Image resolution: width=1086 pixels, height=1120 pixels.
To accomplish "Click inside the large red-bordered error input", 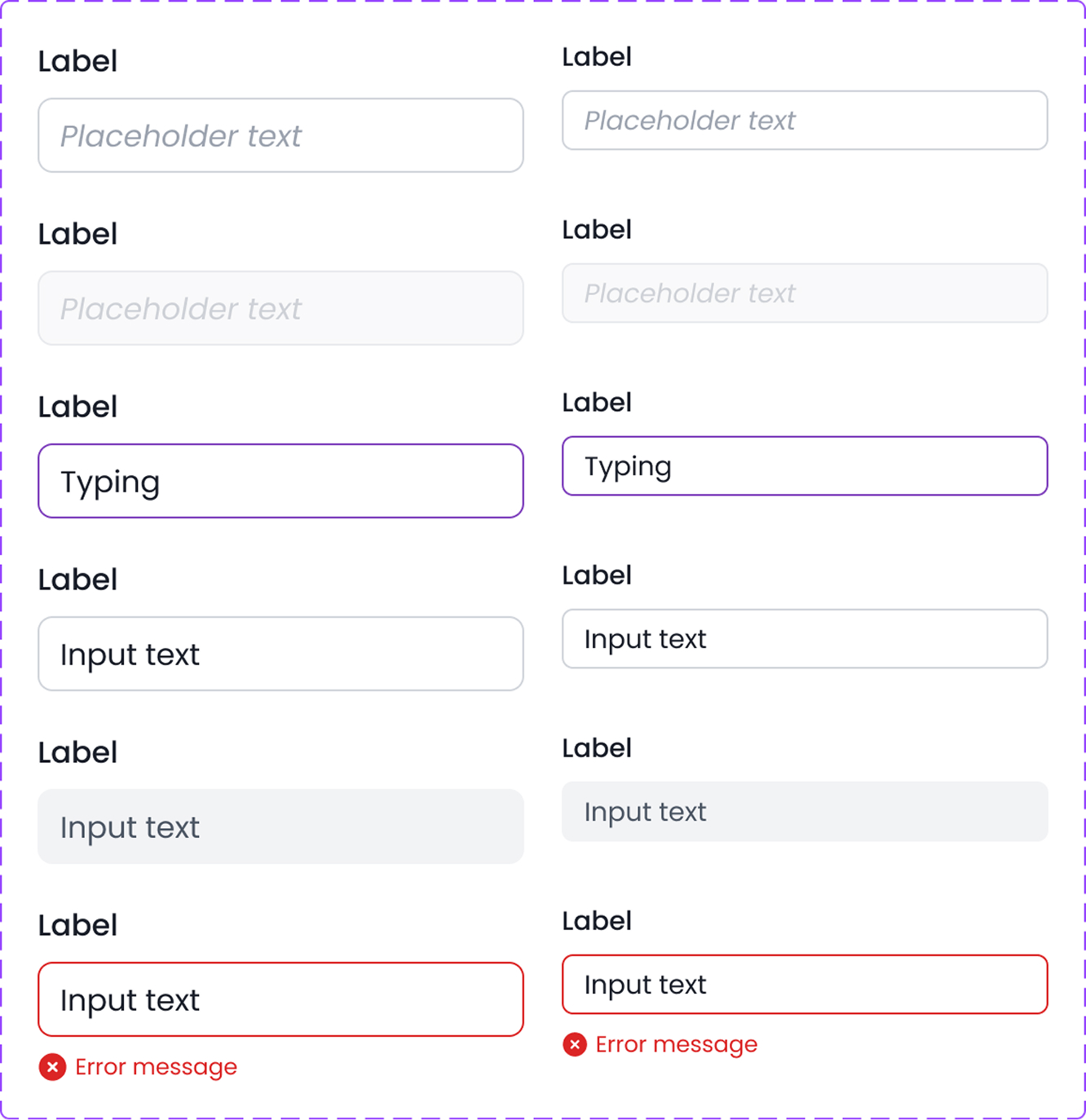I will coord(280,999).
